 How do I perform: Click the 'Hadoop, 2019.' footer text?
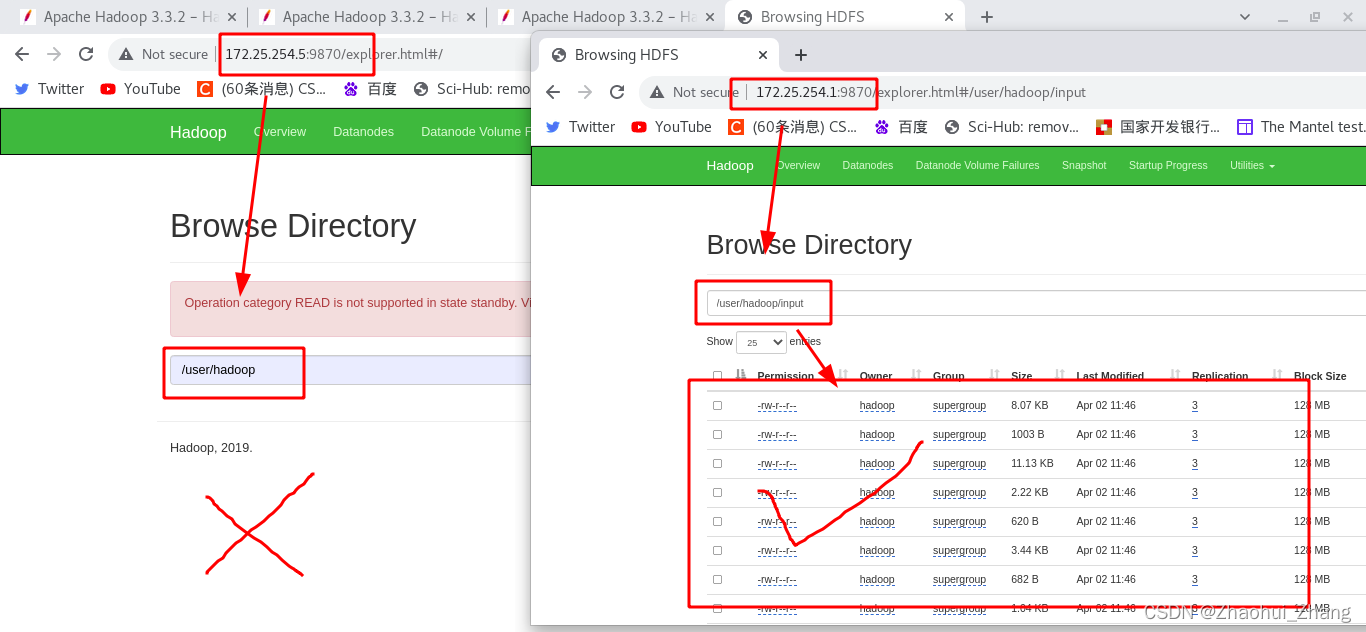click(211, 448)
